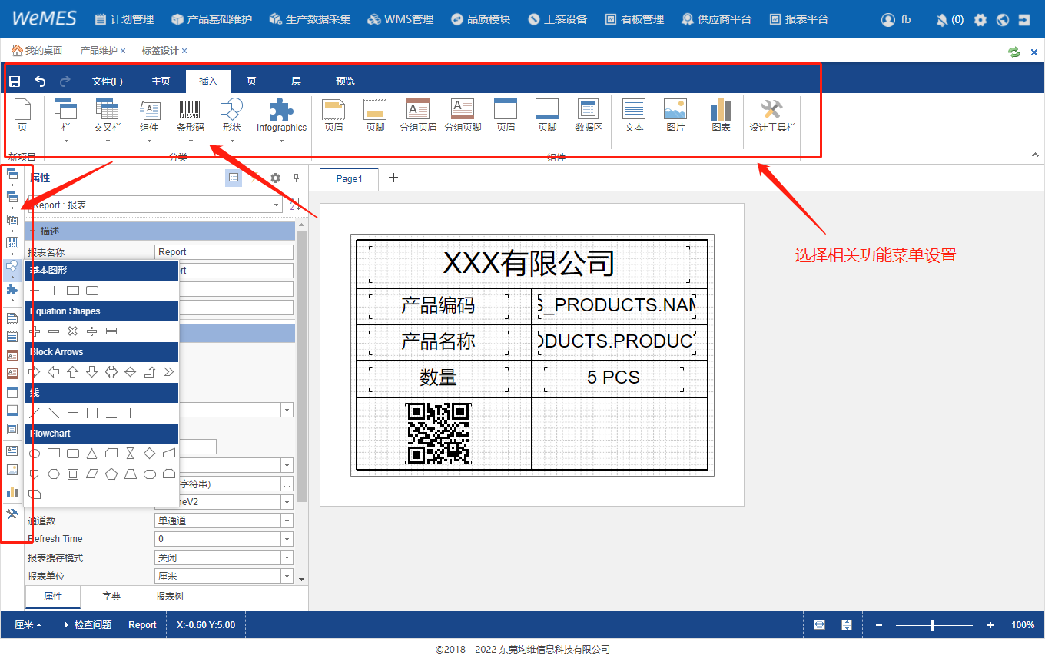Click the 报表名称 Report input field

click(x=224, y=252)
